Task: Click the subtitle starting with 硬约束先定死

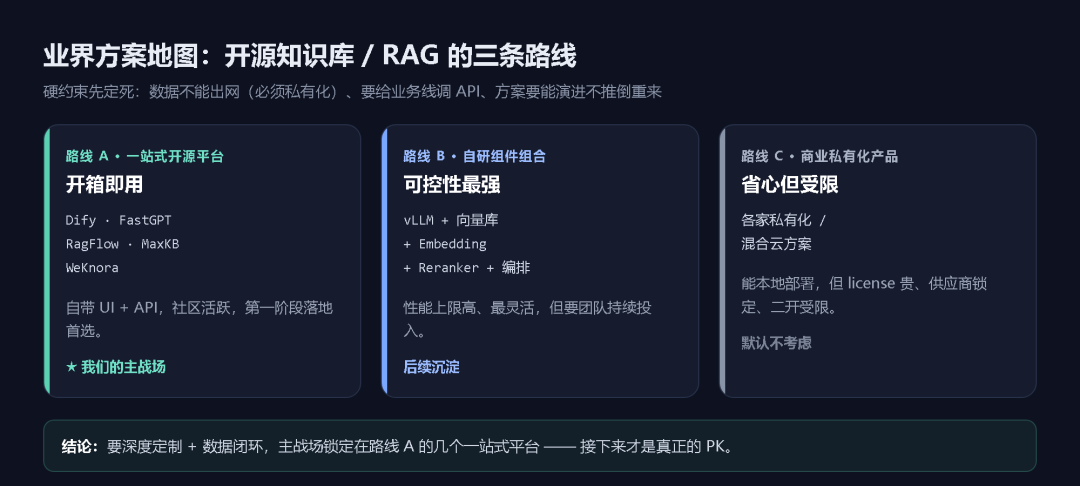Action: [352, 92]
